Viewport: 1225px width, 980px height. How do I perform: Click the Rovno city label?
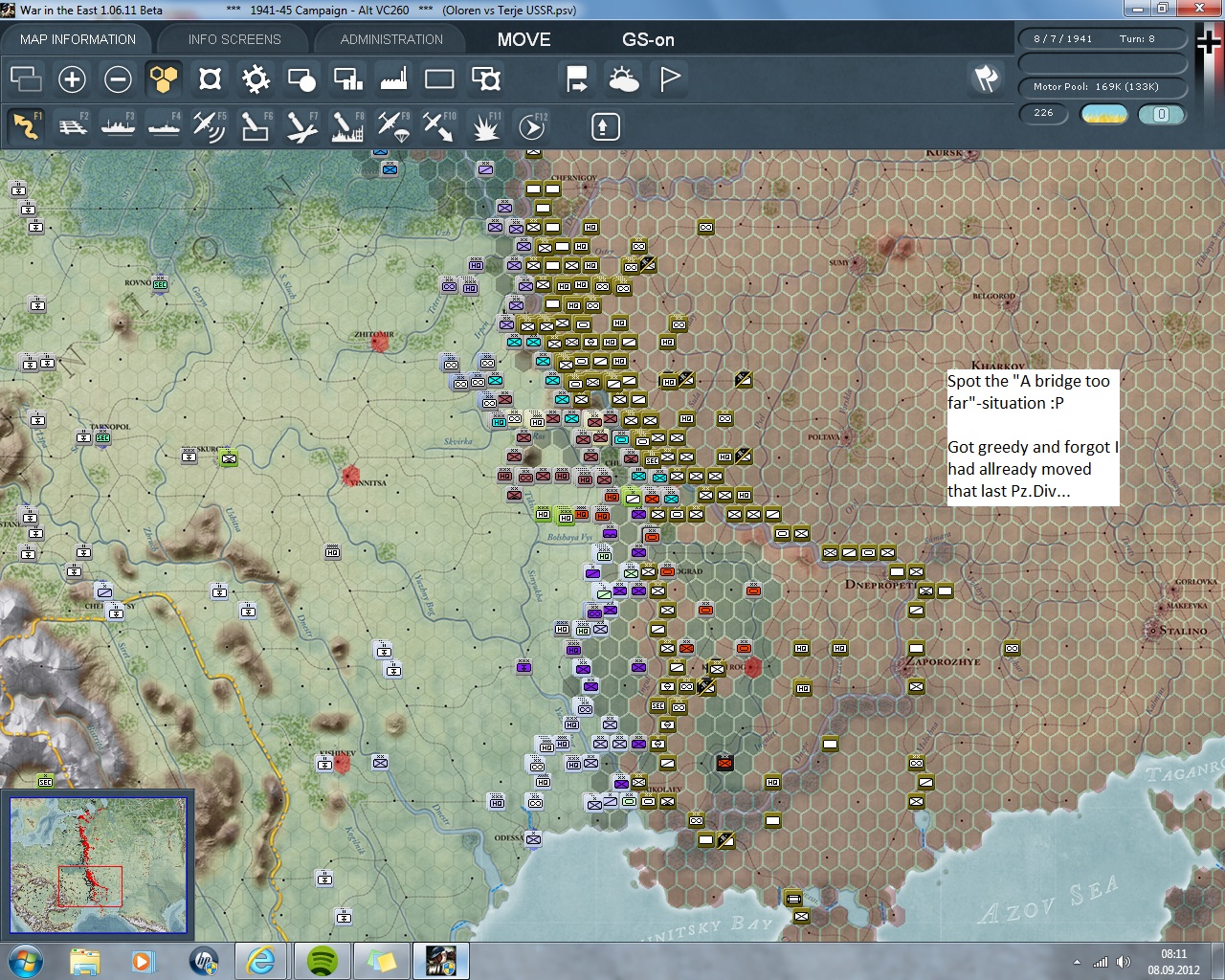tap(138, 283)
